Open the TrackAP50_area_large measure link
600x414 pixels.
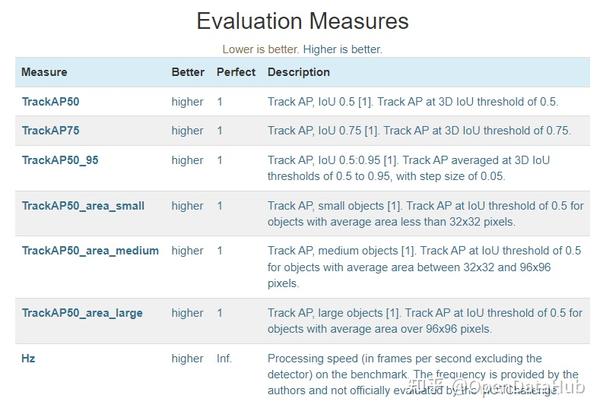click(x=82, y=313)
